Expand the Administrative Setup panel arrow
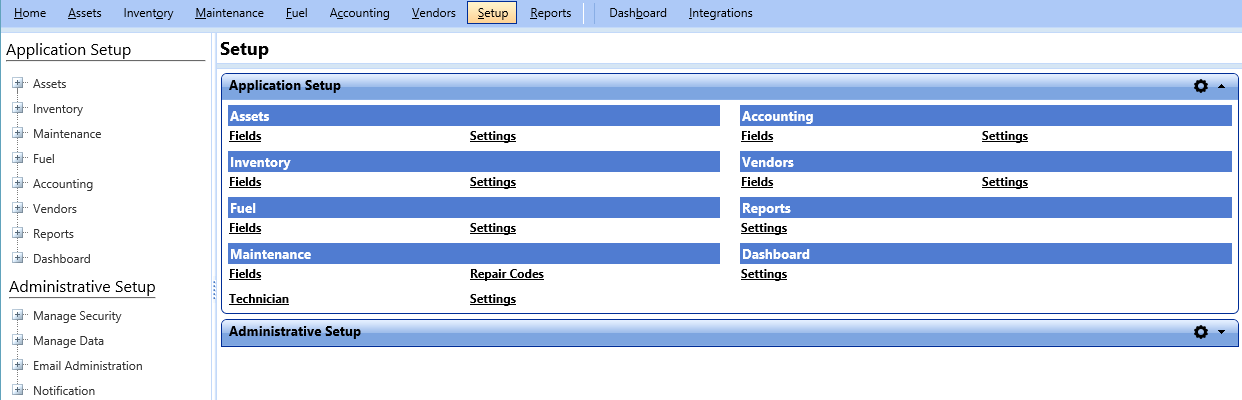The width and height of the screenshot is (1242, 400). [x=1221, y=332]
